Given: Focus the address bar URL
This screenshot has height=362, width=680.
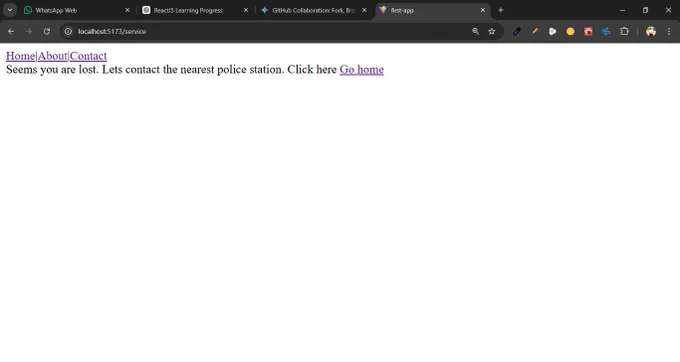Looking at the screenshot, I should pyautogui.click(x=112, y=31).
